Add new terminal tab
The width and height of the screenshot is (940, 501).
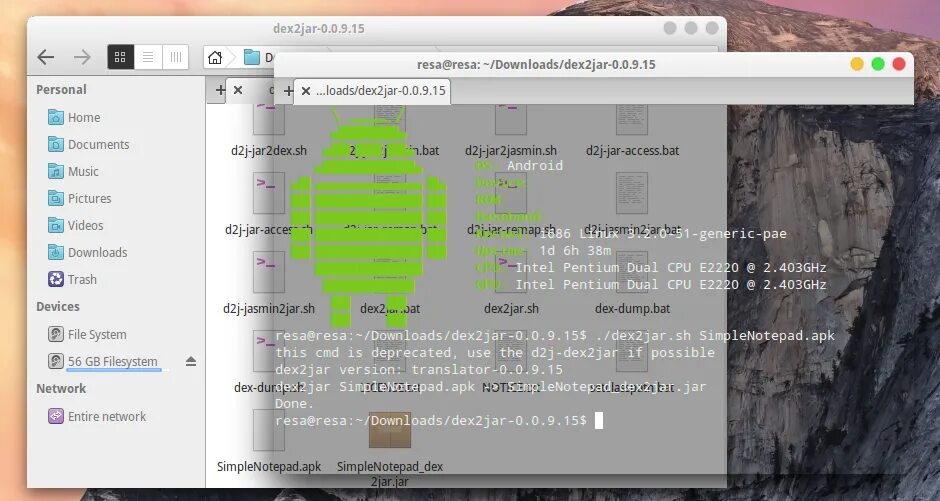pos(288,91)
